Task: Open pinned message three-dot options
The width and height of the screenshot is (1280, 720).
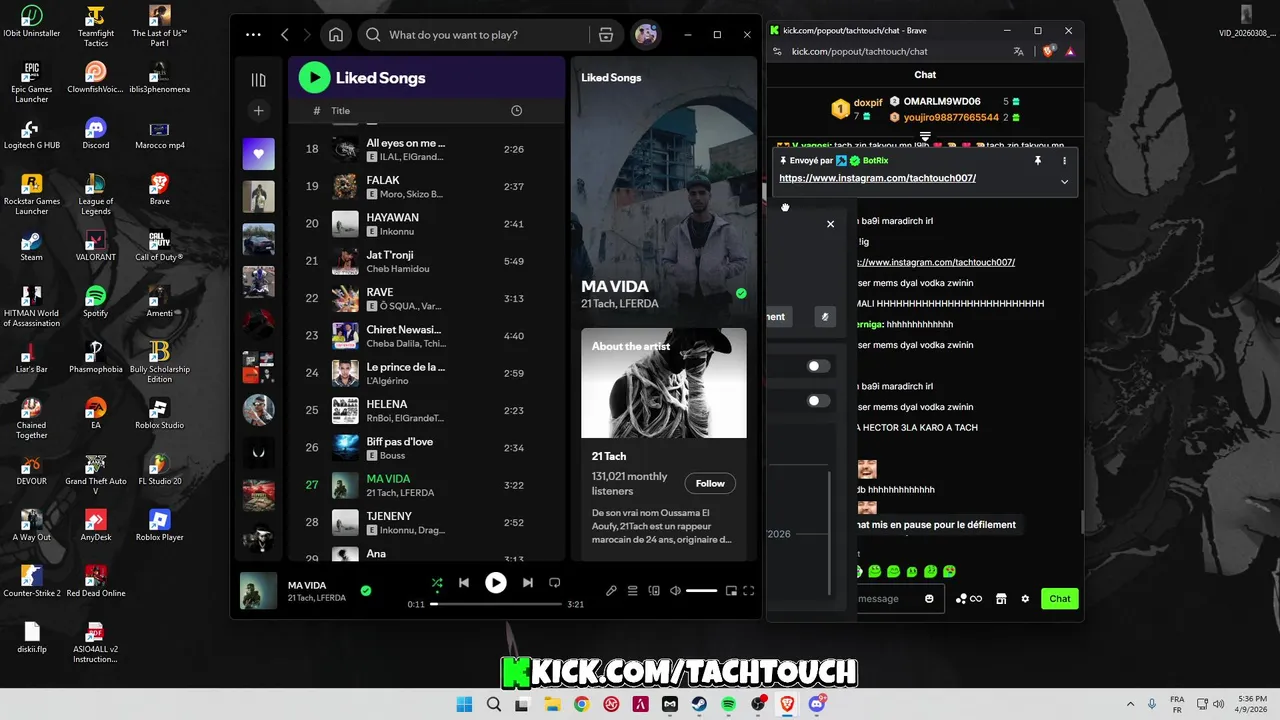Action: [x=1064, y=161]
